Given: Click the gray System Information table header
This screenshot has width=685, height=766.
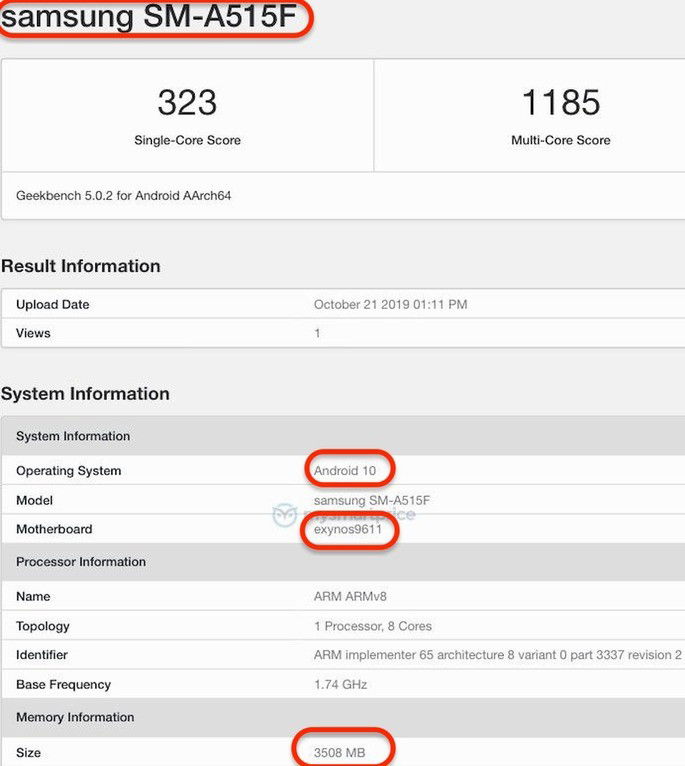Looking at the screenshot, I should pyautogui.click(x=343, y=436).
